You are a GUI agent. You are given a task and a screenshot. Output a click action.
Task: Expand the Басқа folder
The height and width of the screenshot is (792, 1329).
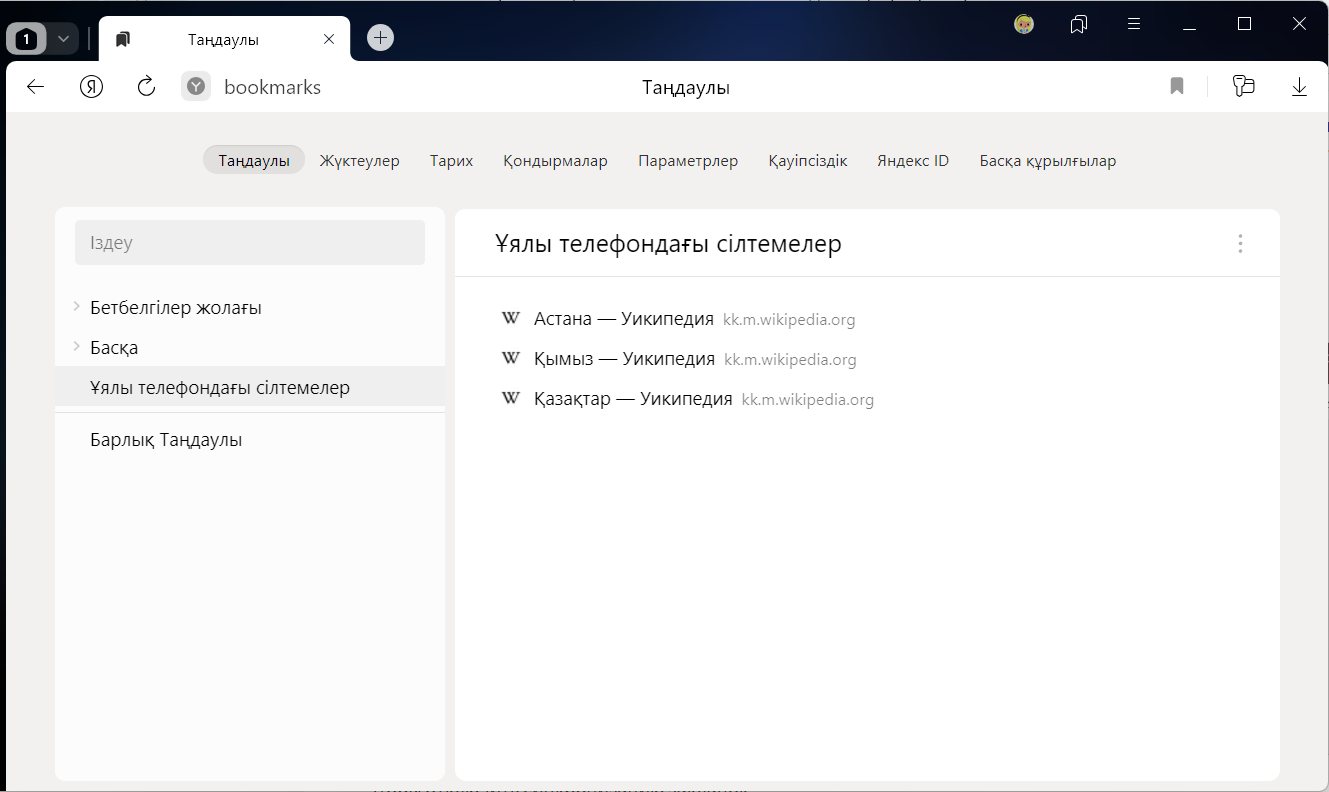(x=77, y=347)
